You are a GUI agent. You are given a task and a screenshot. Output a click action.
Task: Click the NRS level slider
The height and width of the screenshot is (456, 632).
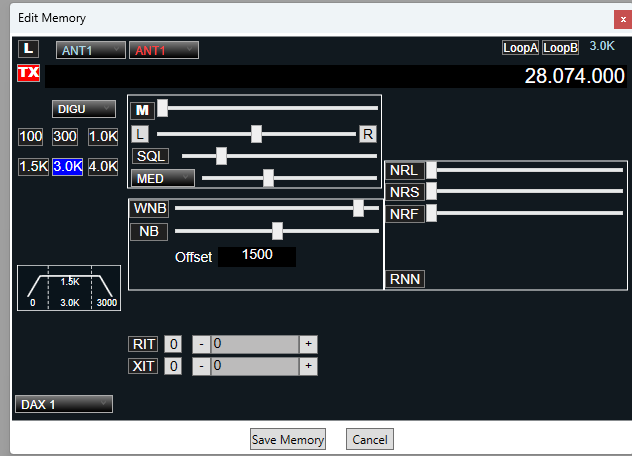525,191
